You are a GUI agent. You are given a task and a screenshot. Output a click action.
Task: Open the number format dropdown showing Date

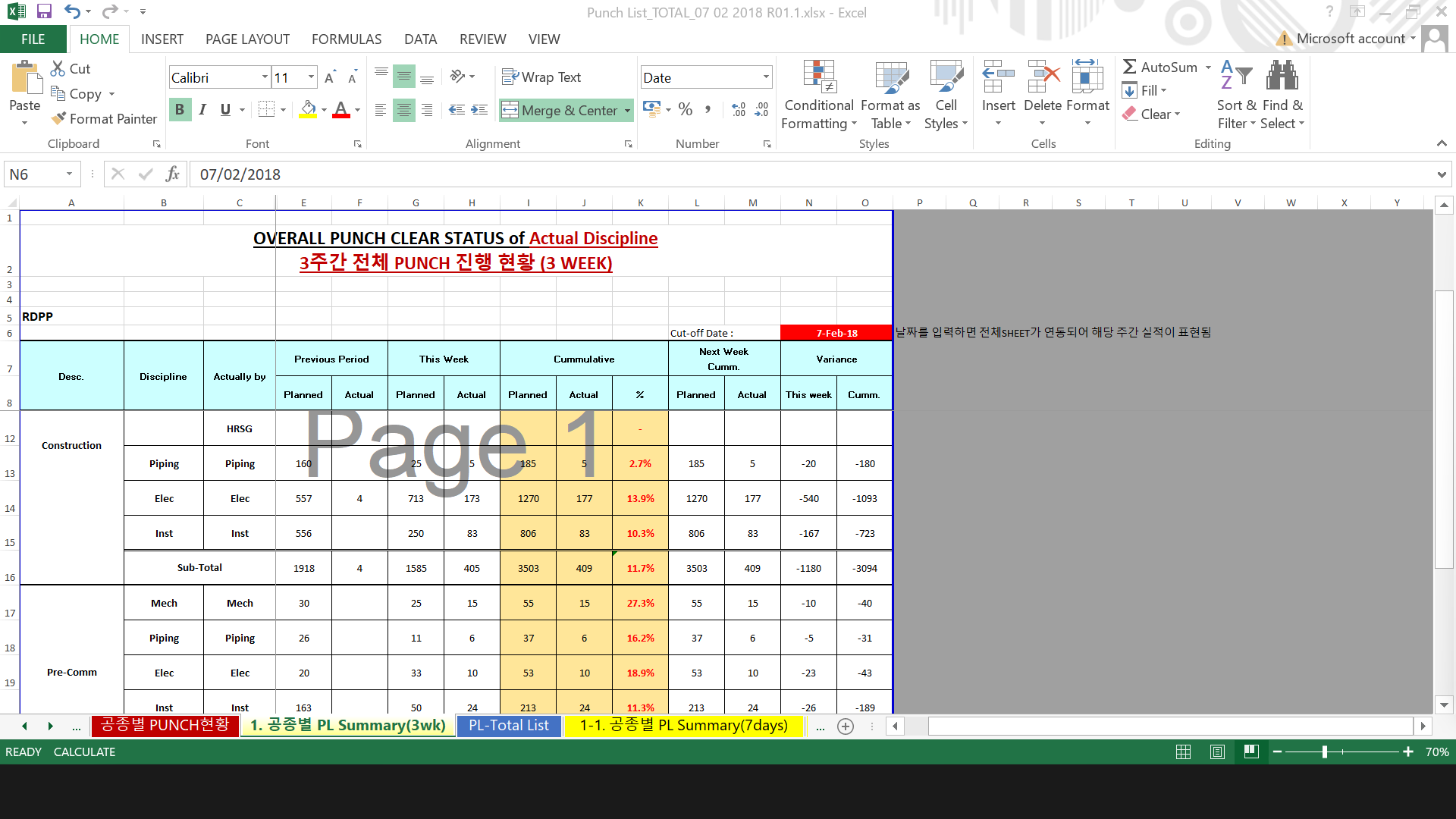coord(765,77)
